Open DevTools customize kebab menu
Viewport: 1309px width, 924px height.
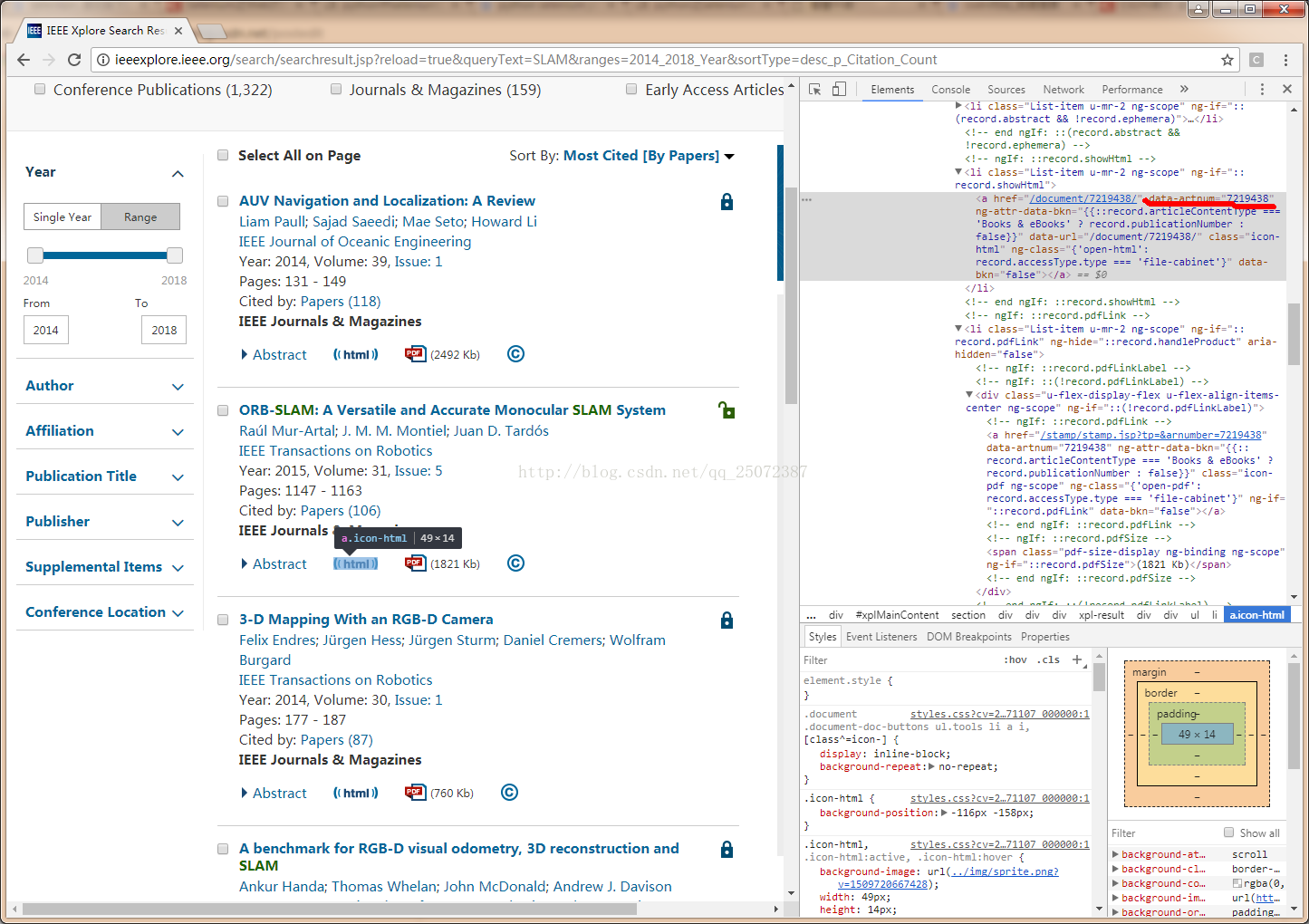[x=1262, y=90]
